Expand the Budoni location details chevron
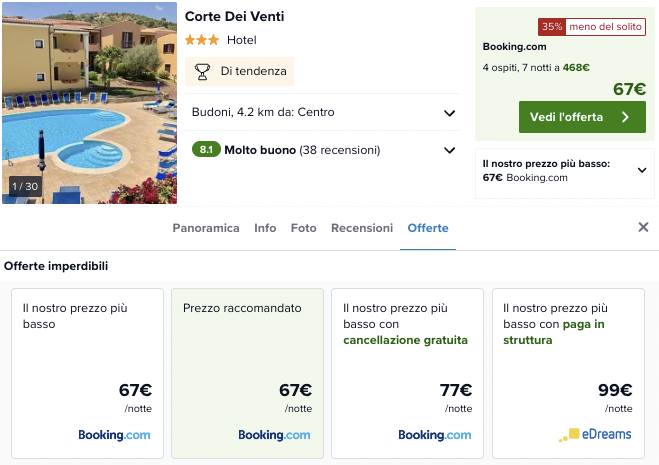659x465 pixels. tap(449, 113)
